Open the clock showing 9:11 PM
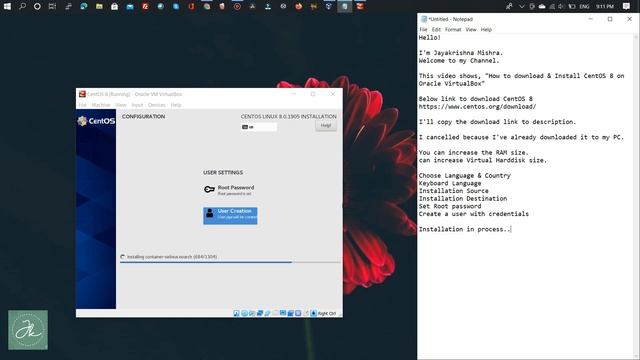640x360 pixels. pyautogui.click(x=604, y=6)
